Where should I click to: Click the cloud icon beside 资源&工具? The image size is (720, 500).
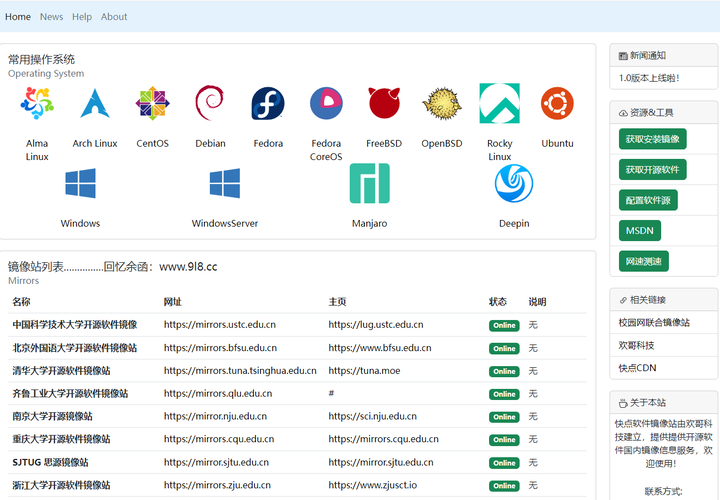[623, 113]
